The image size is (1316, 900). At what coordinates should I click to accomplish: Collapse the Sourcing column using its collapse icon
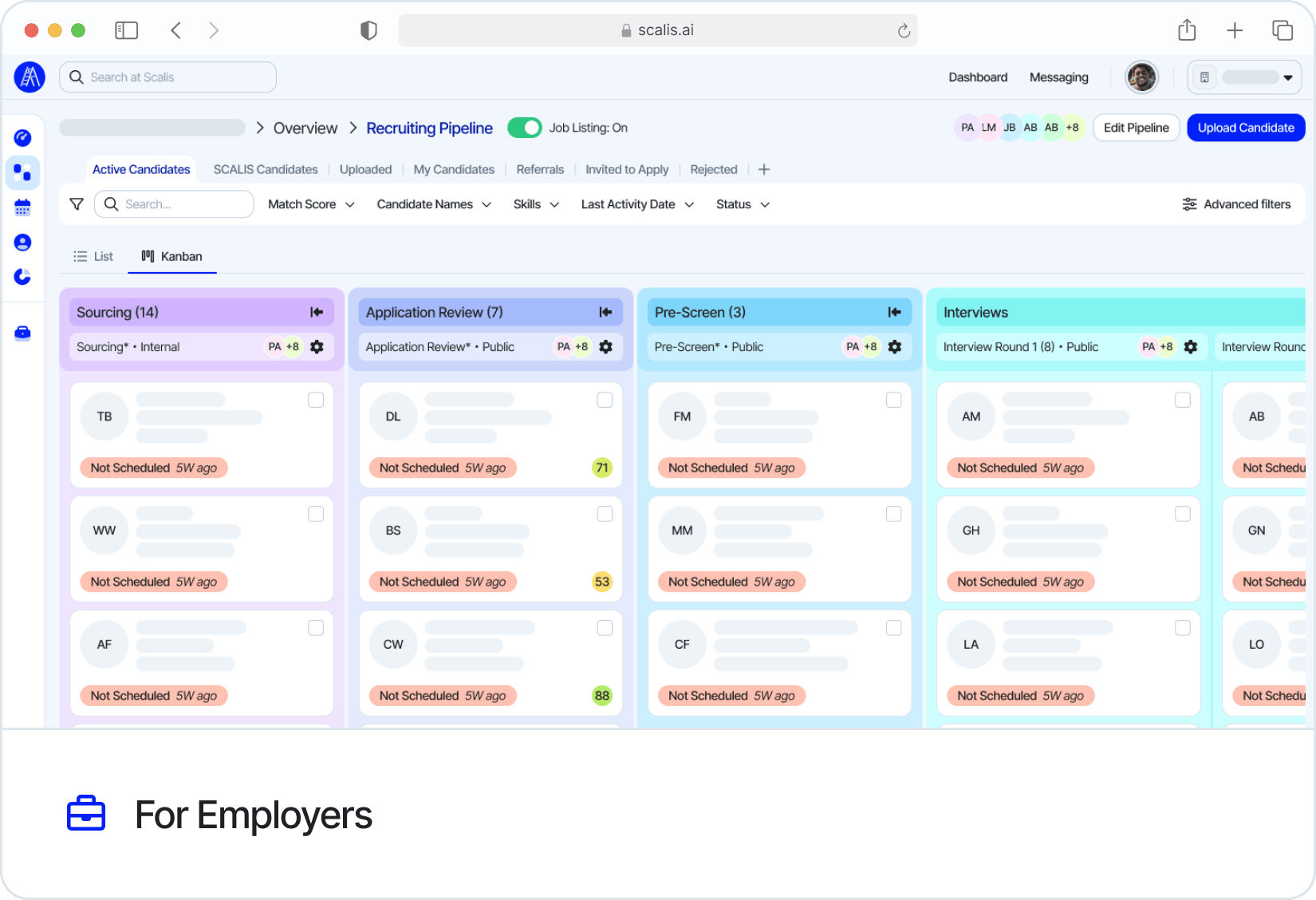point(317,312)
